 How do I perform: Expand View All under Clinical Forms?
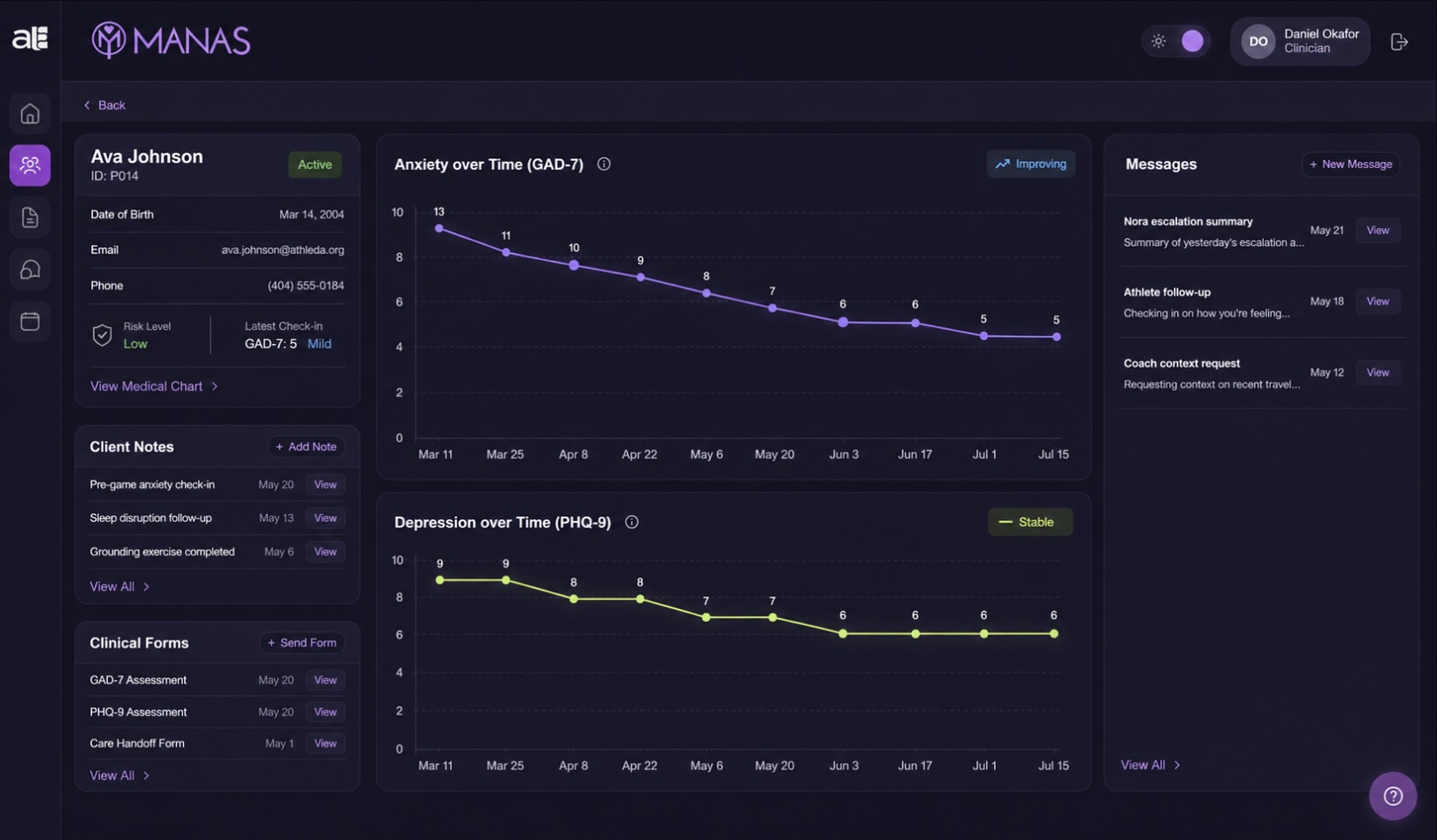pyautogui.click(x=119, y=775)
